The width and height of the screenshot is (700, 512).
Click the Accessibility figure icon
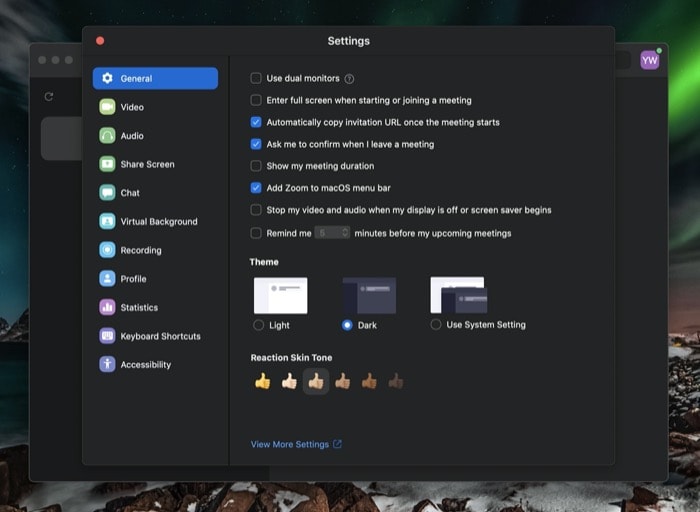click(x=107, y=364)
